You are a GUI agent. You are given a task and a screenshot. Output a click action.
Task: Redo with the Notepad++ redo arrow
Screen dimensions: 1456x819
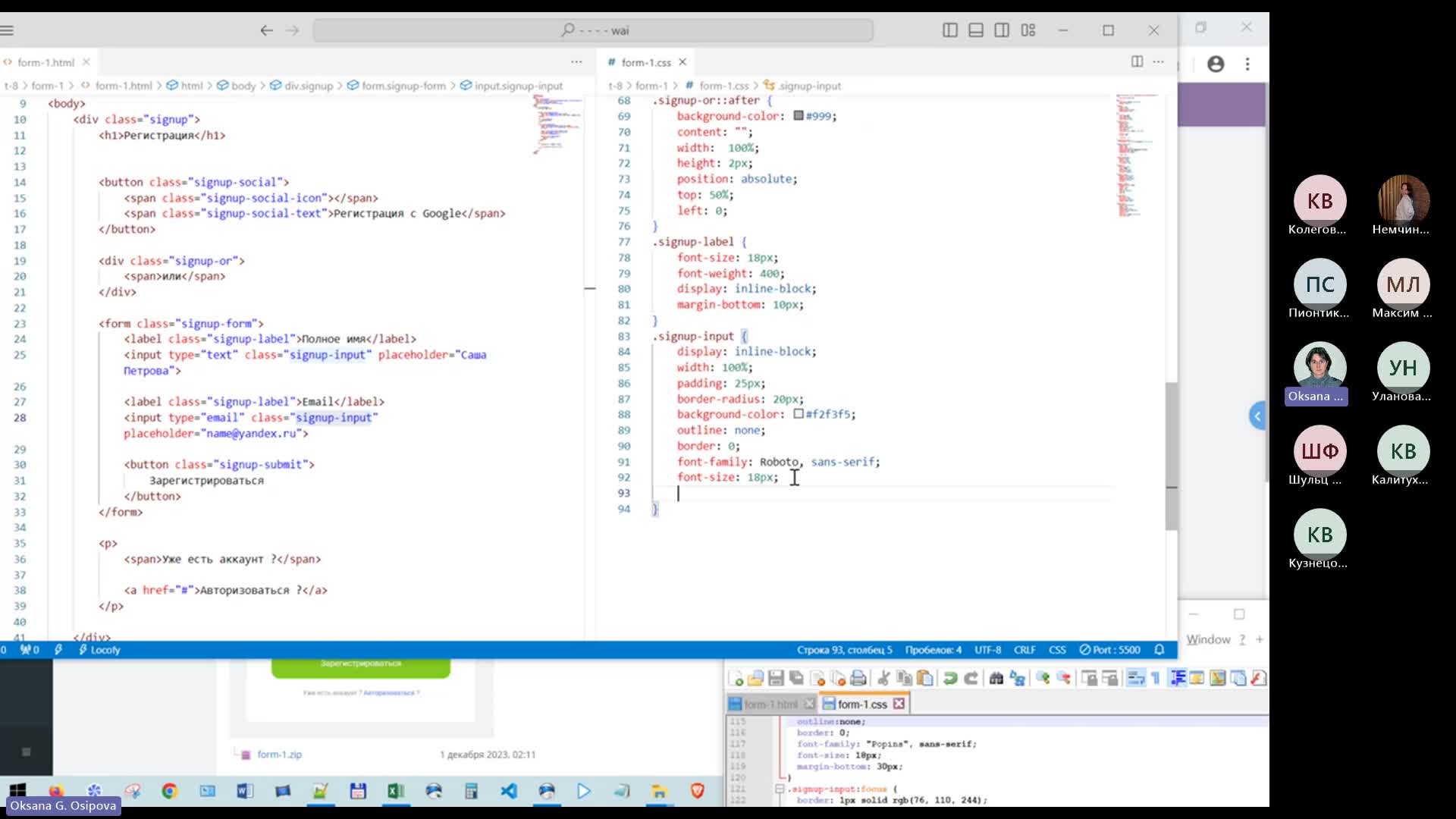pyautogui.click(x=971, y=678)
